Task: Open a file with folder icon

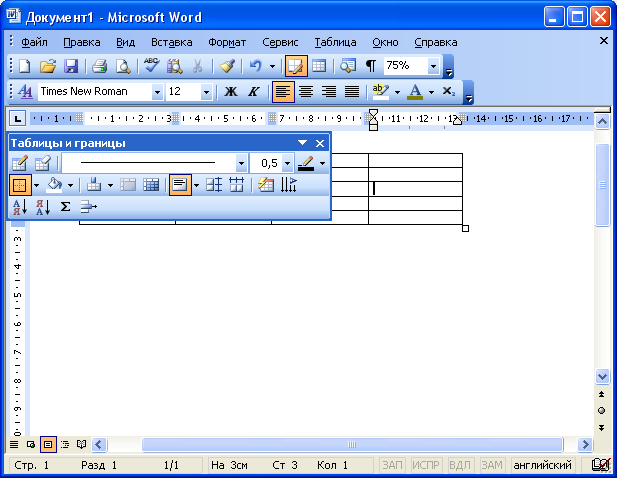Action: pos(48,66)
